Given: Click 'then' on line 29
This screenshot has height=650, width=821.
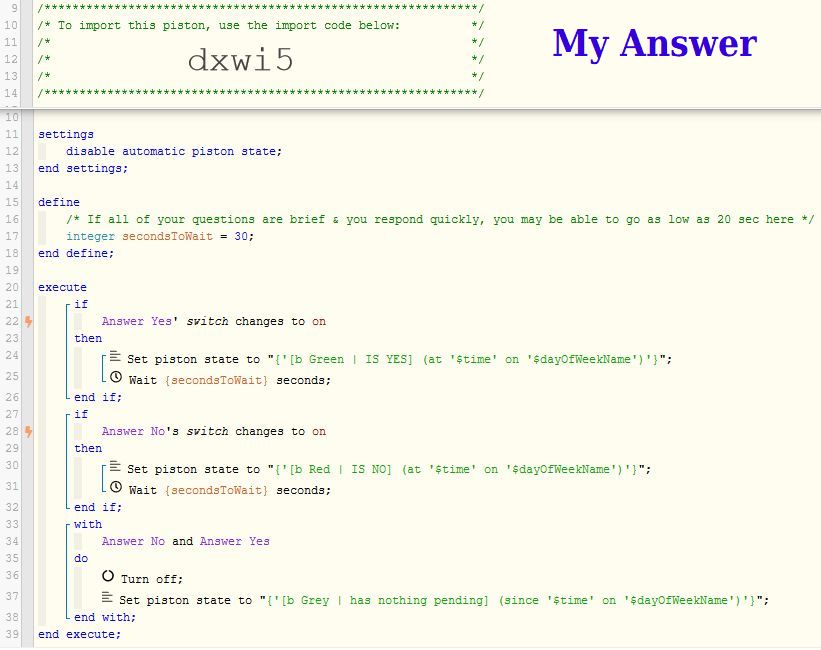Looking at the screenshot, I should coord(88,448).
